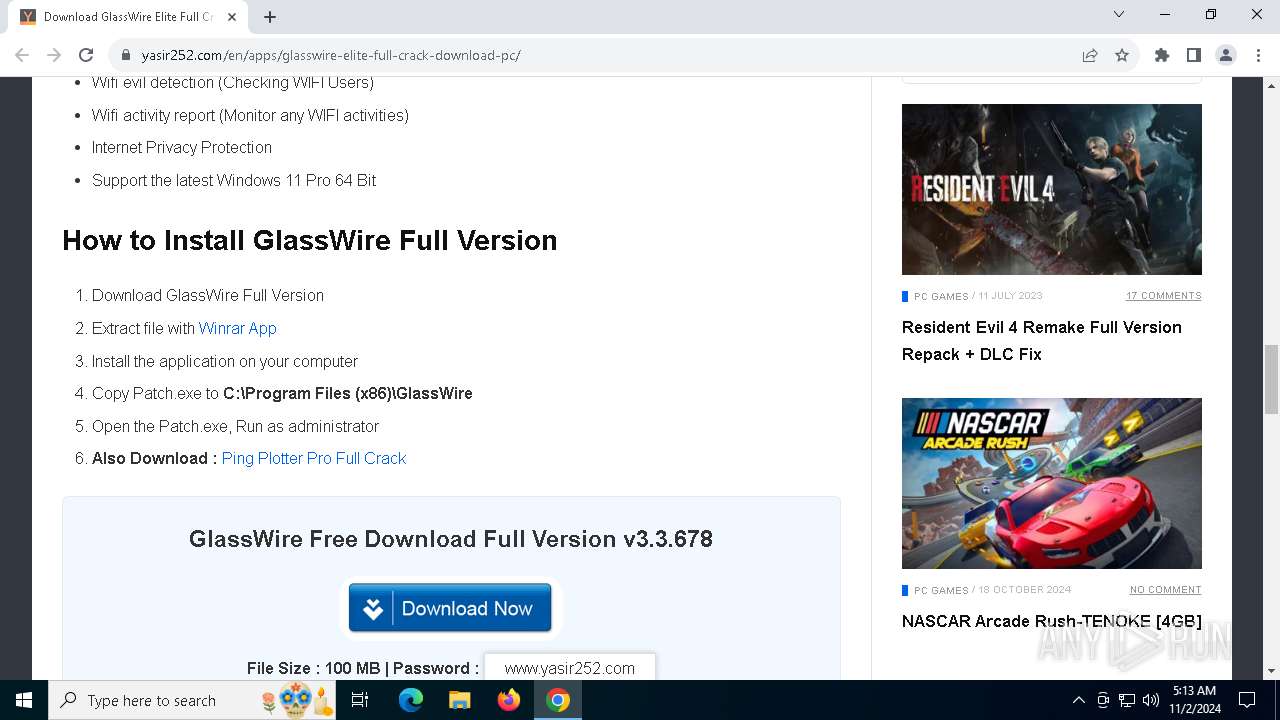Open the Resident Evil 4 Remake article title
Image resolution: width=1280 pixels, height=720 pixels.
(x=1042, y=341)
